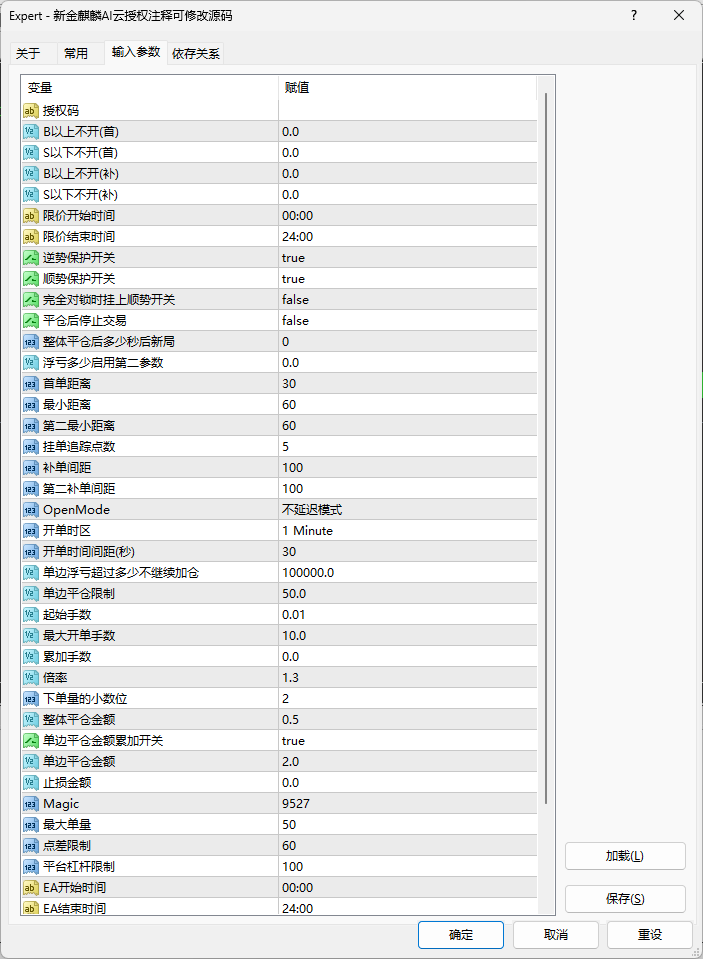Click the vertical scrollbar of parameter list

tap(546, 450)
